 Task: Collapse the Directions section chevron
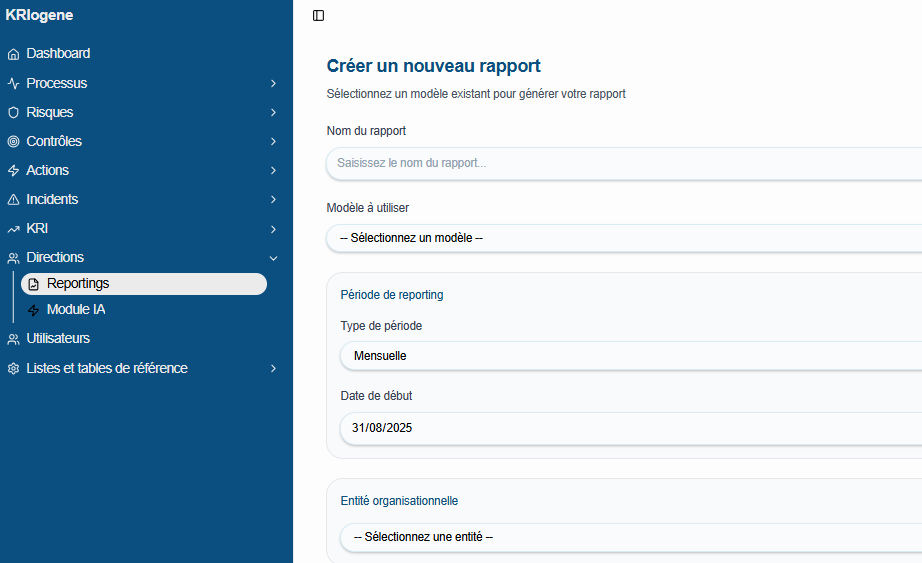pos(273,258)
